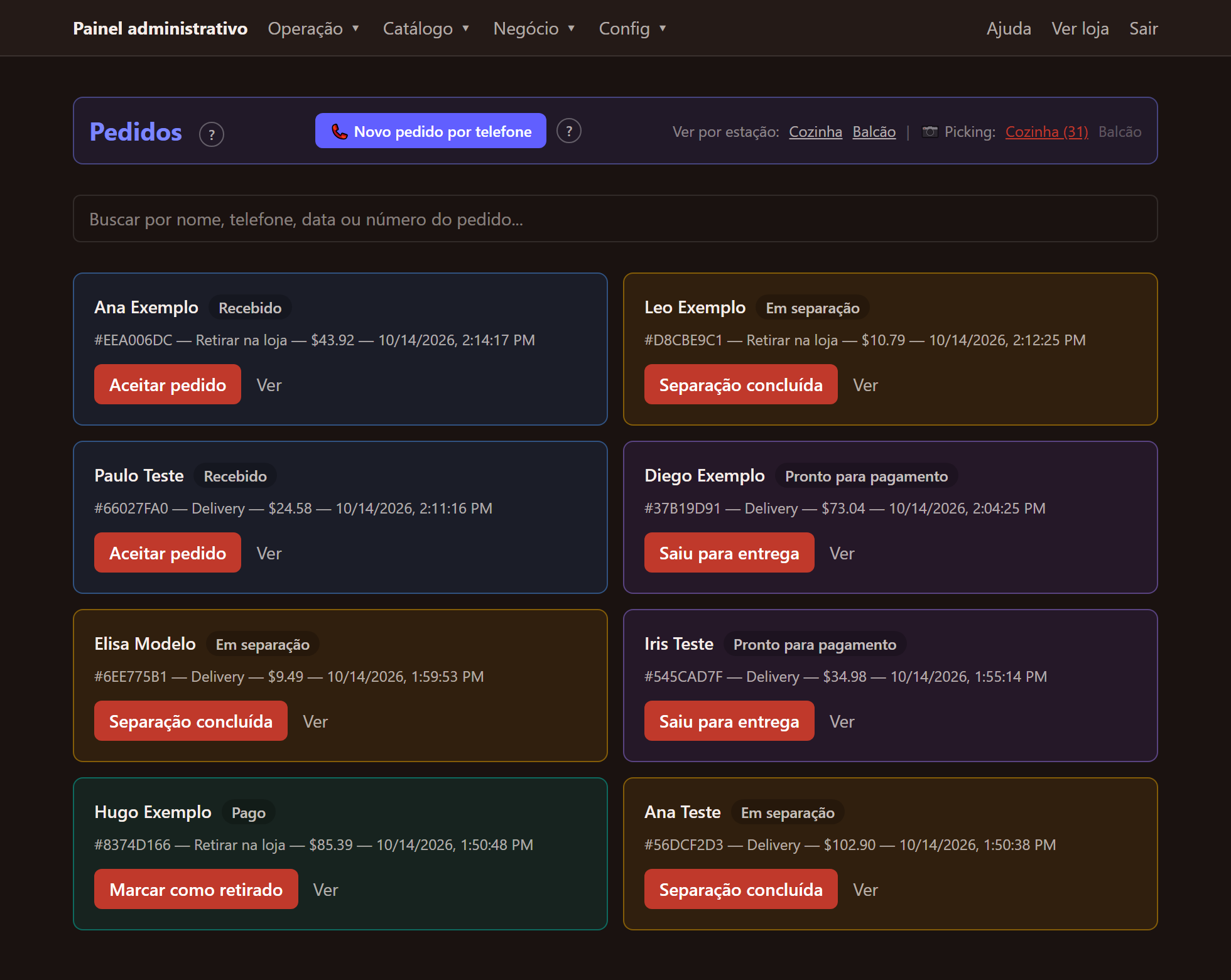Mark Diego Exemplo out for delivery

pyautogui.click(x=729, y=552)
